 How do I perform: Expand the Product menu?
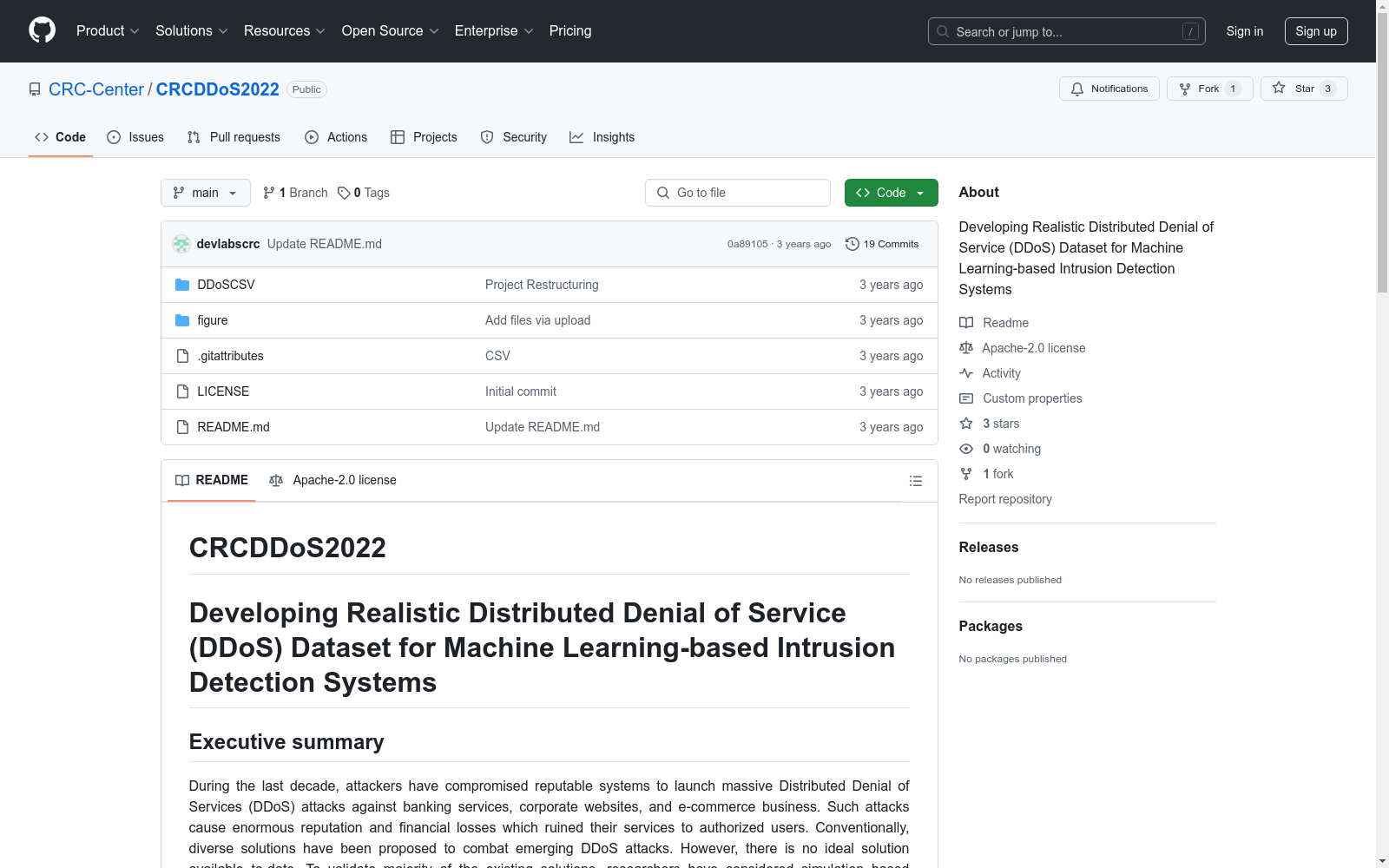(108, 31)
